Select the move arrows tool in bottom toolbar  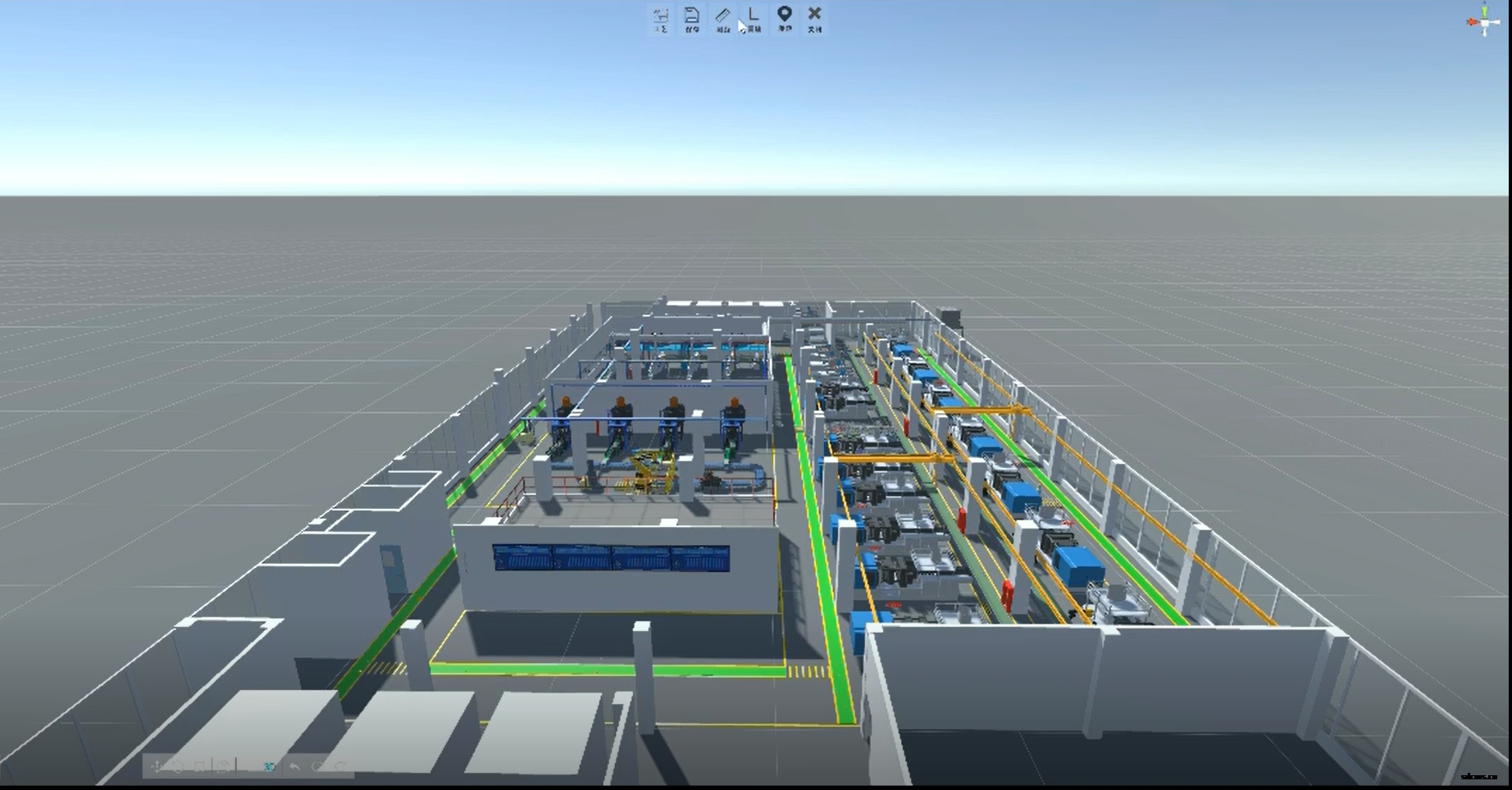(157, 767)
